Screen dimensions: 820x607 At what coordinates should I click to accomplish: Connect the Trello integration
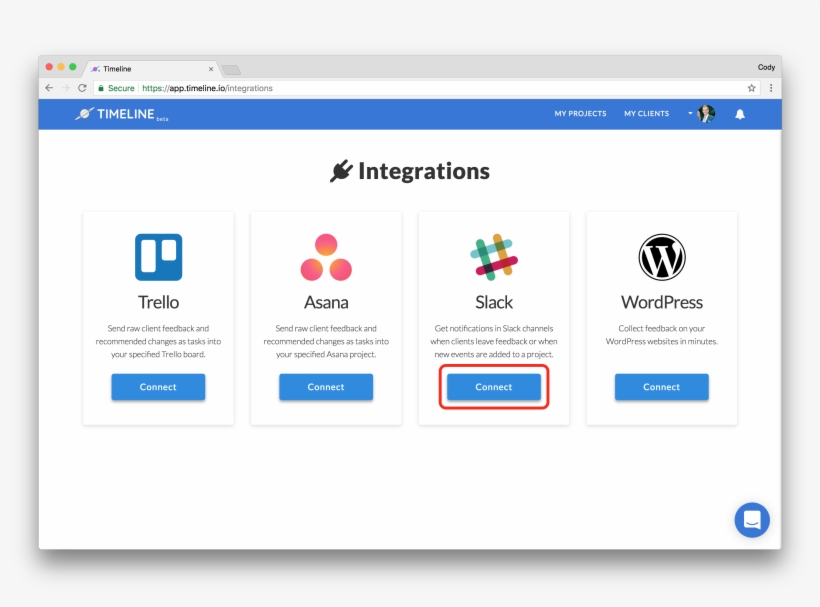[158, 387]
